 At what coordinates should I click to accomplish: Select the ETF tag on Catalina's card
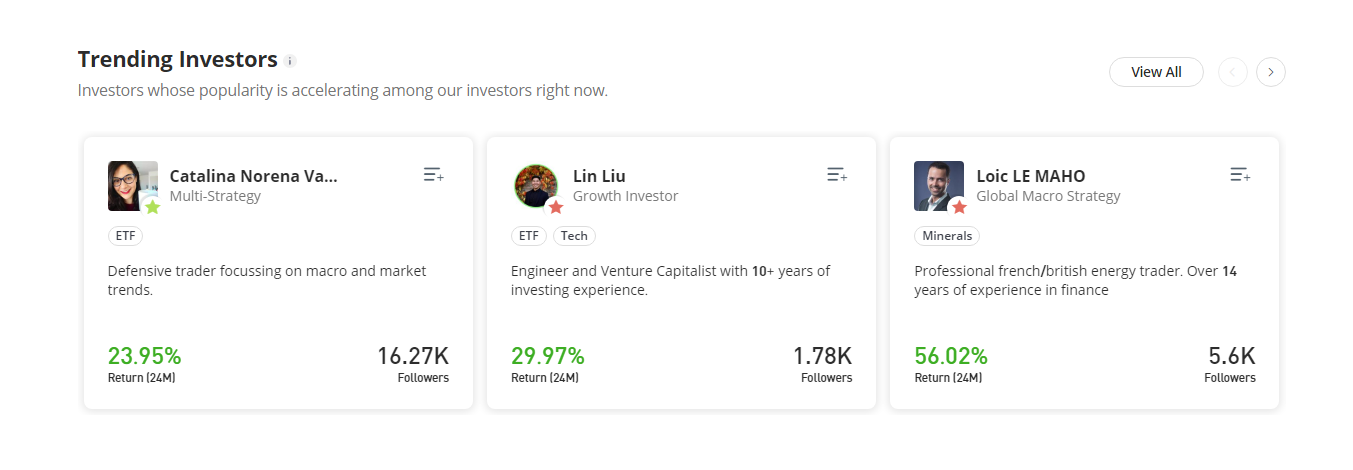[125, 236]
